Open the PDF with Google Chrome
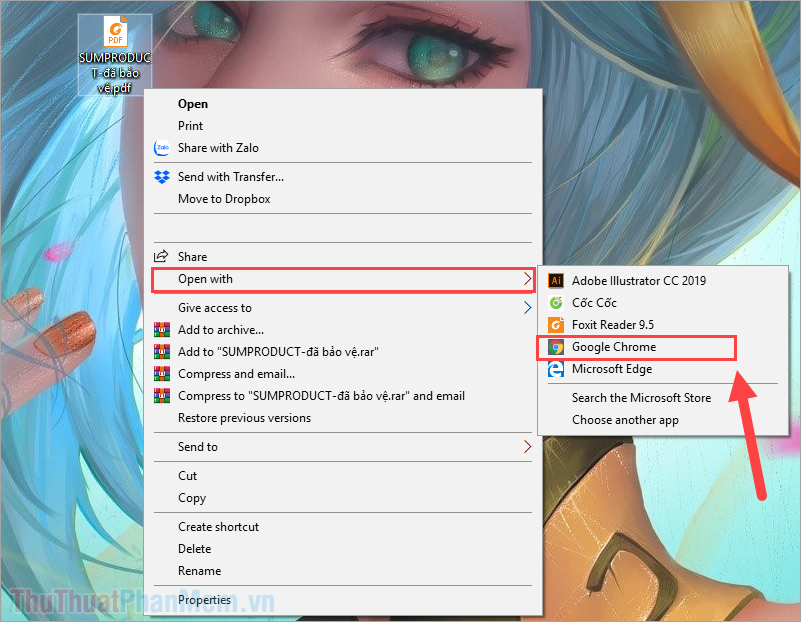 (x=663, y=347)
